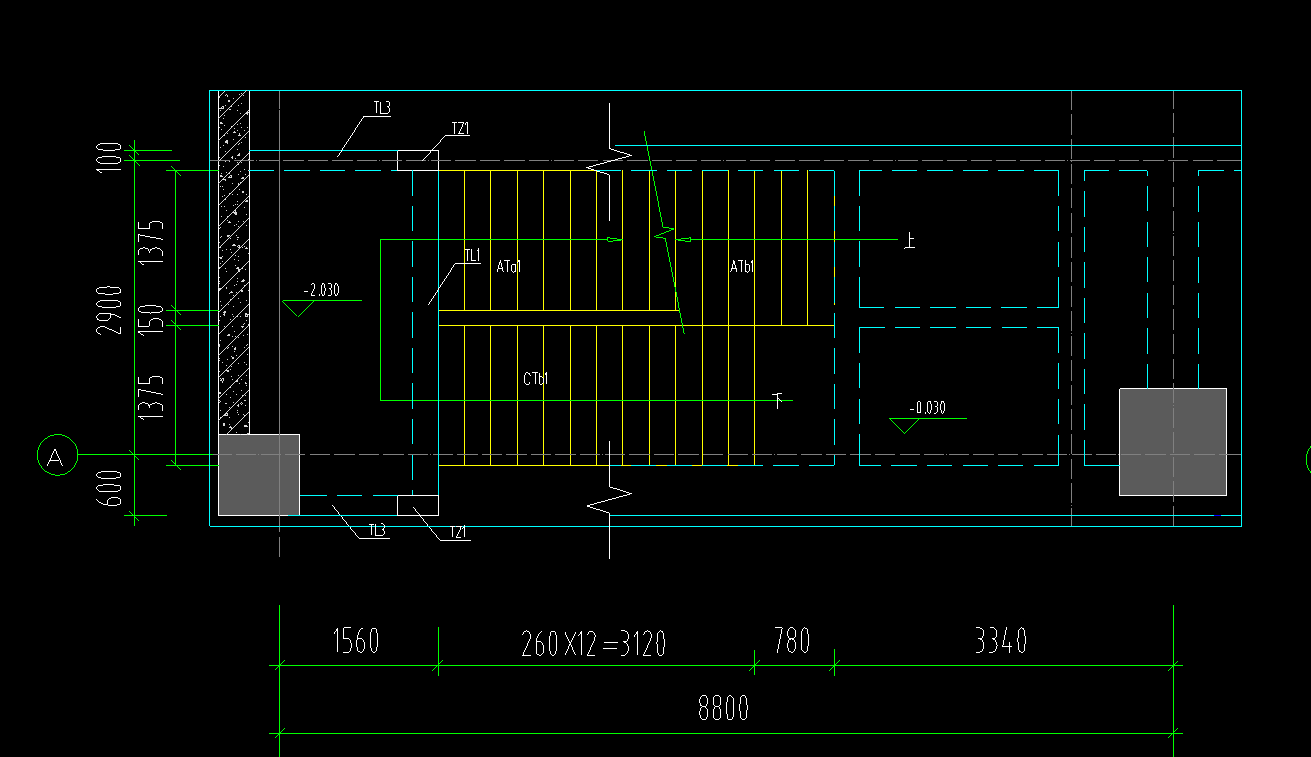Select the hatched wall section
Viewport: 1311px width, 757px height.
(x=234, y=262)
